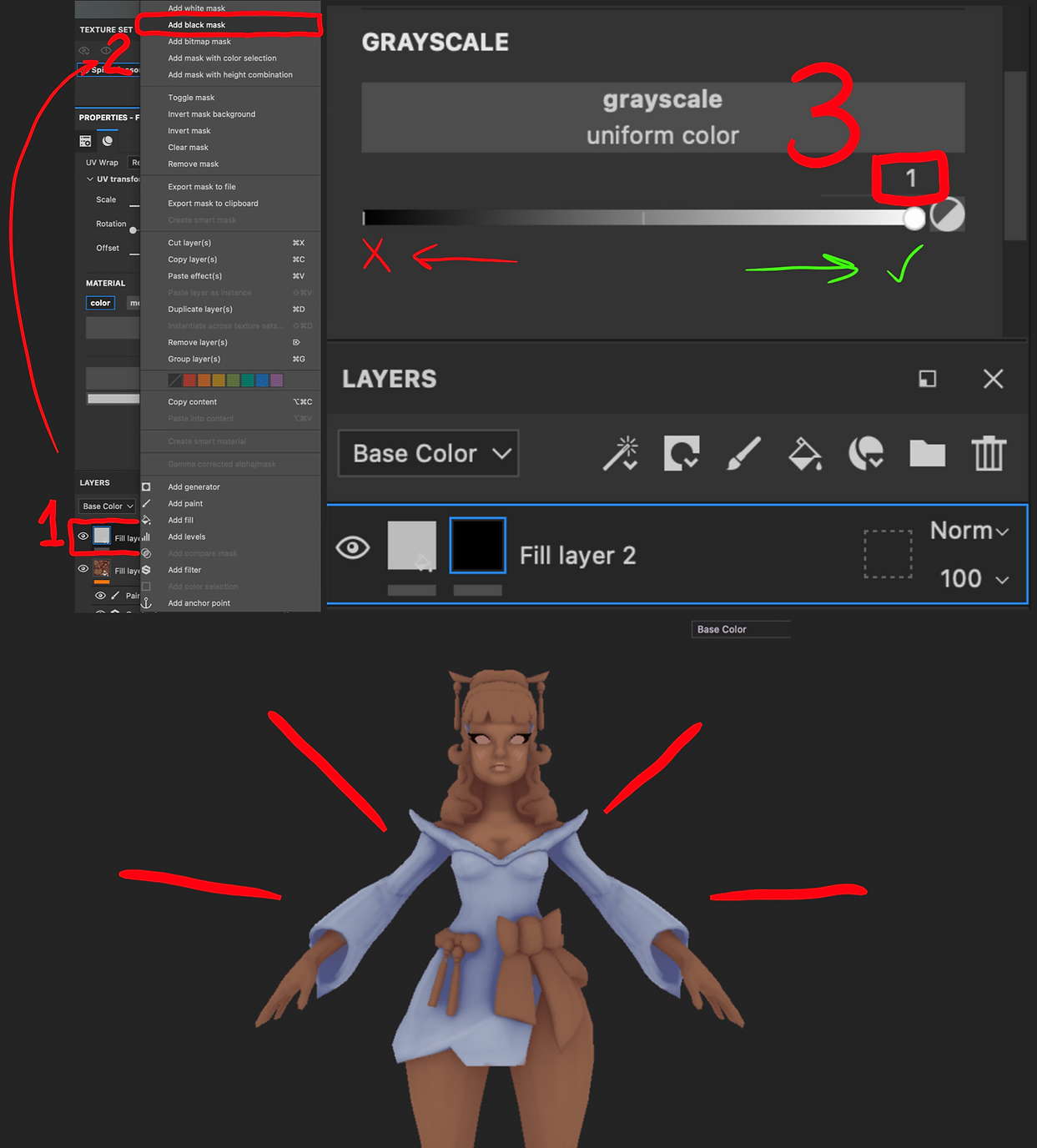
Task: Create a new folder in Layers
Action: (927, 454)
